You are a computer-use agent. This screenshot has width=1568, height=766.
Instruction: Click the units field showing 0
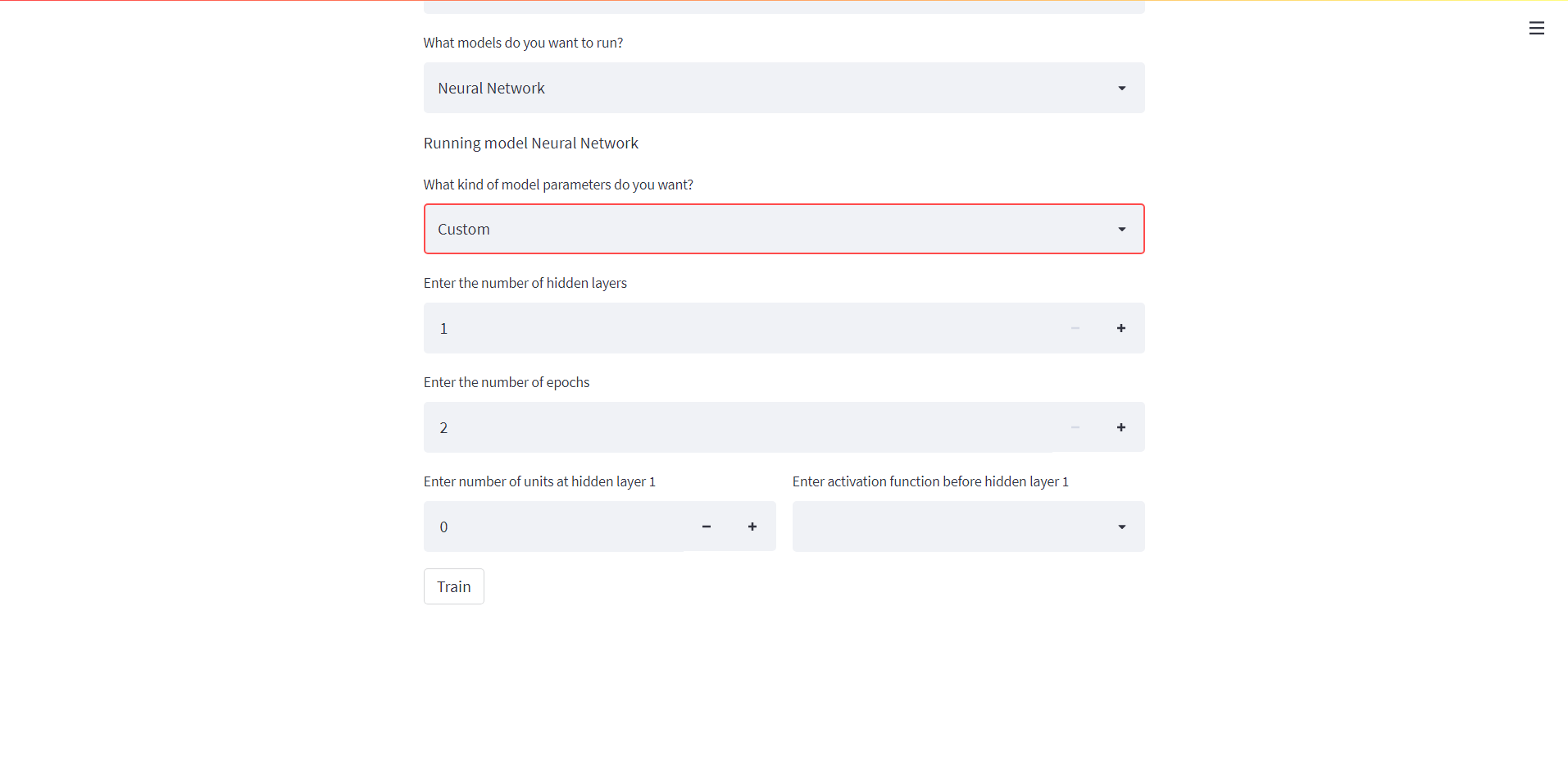(557, 527)
